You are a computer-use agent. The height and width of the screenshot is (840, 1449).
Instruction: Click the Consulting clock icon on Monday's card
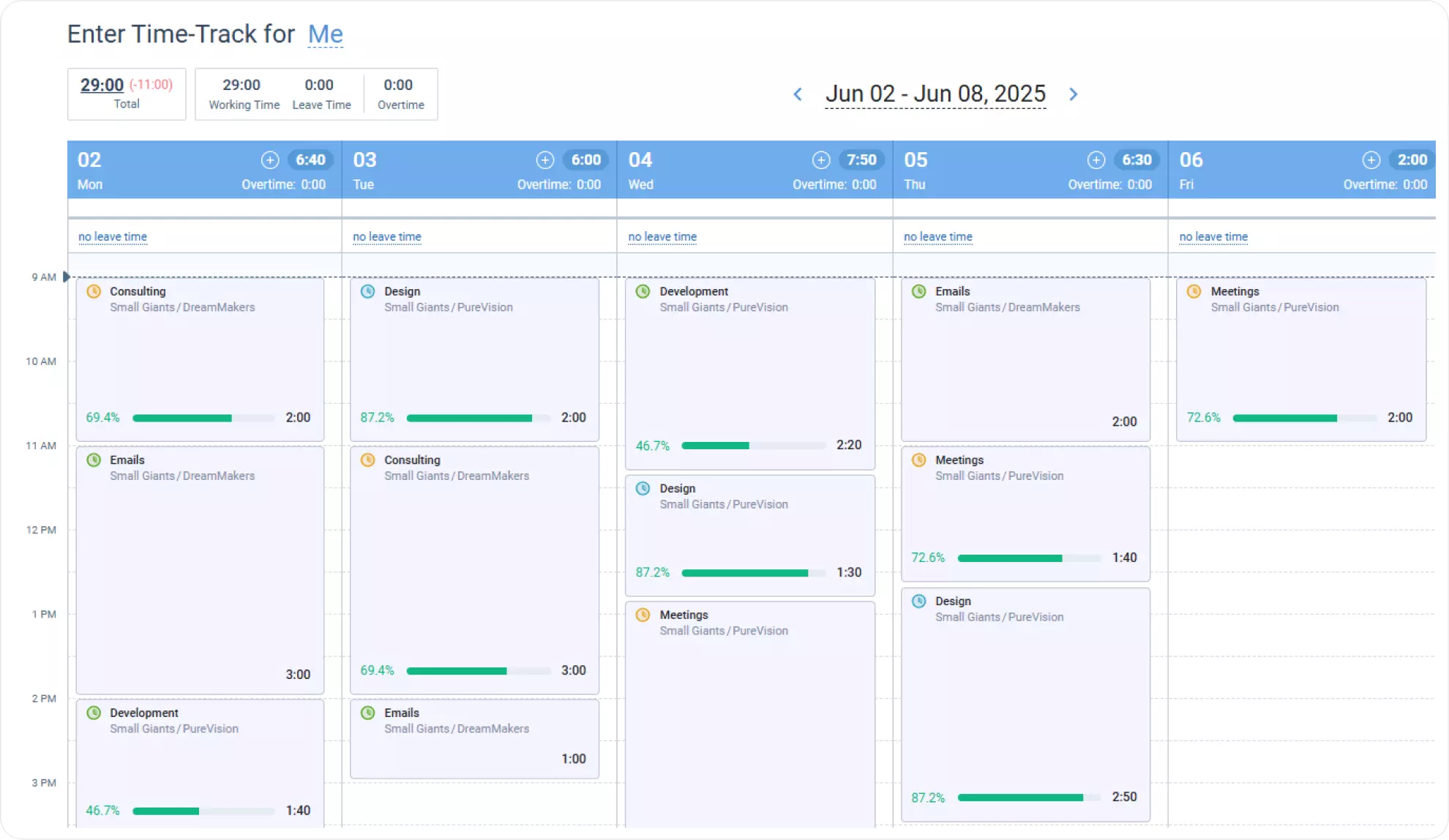pos(93,290)
